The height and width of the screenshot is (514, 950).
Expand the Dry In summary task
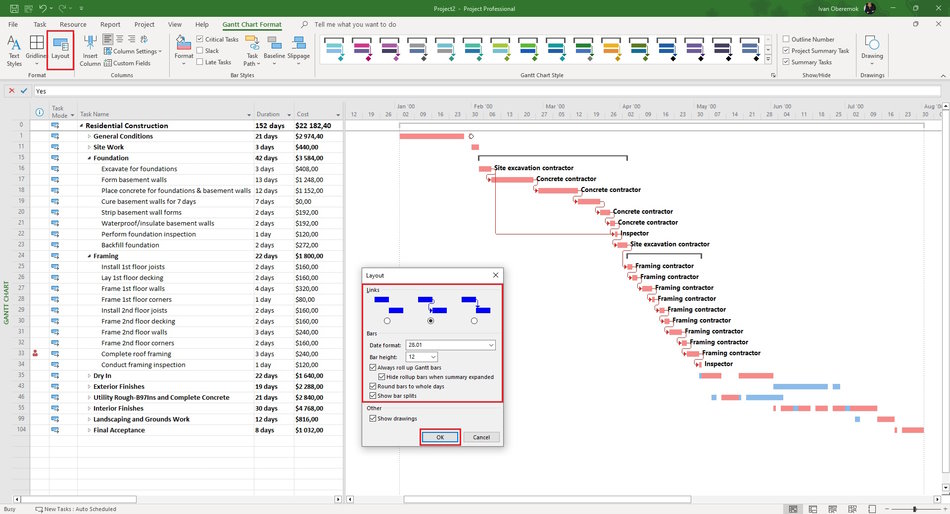coord(89,376)
